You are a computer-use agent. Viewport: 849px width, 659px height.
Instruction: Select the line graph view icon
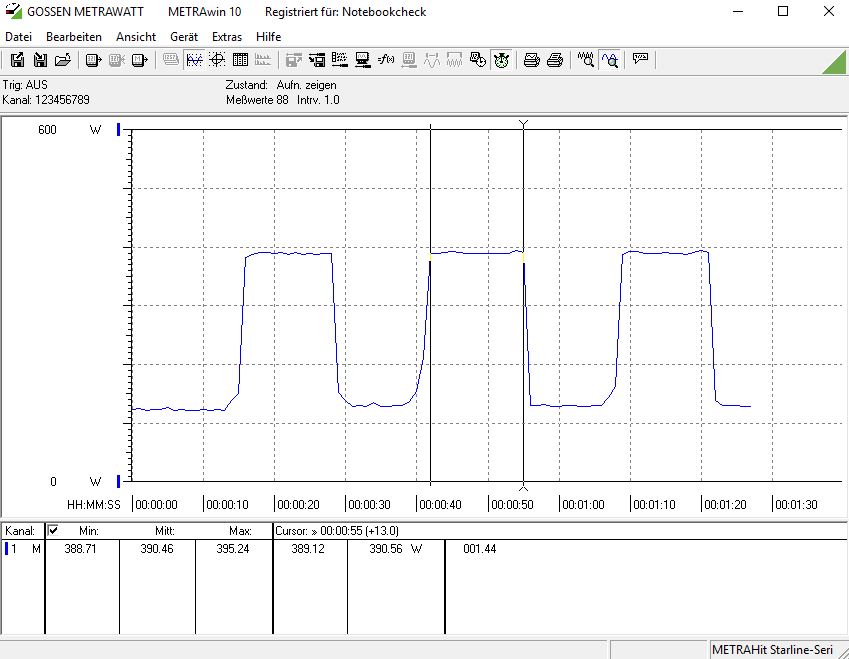[x=194, y=60]
